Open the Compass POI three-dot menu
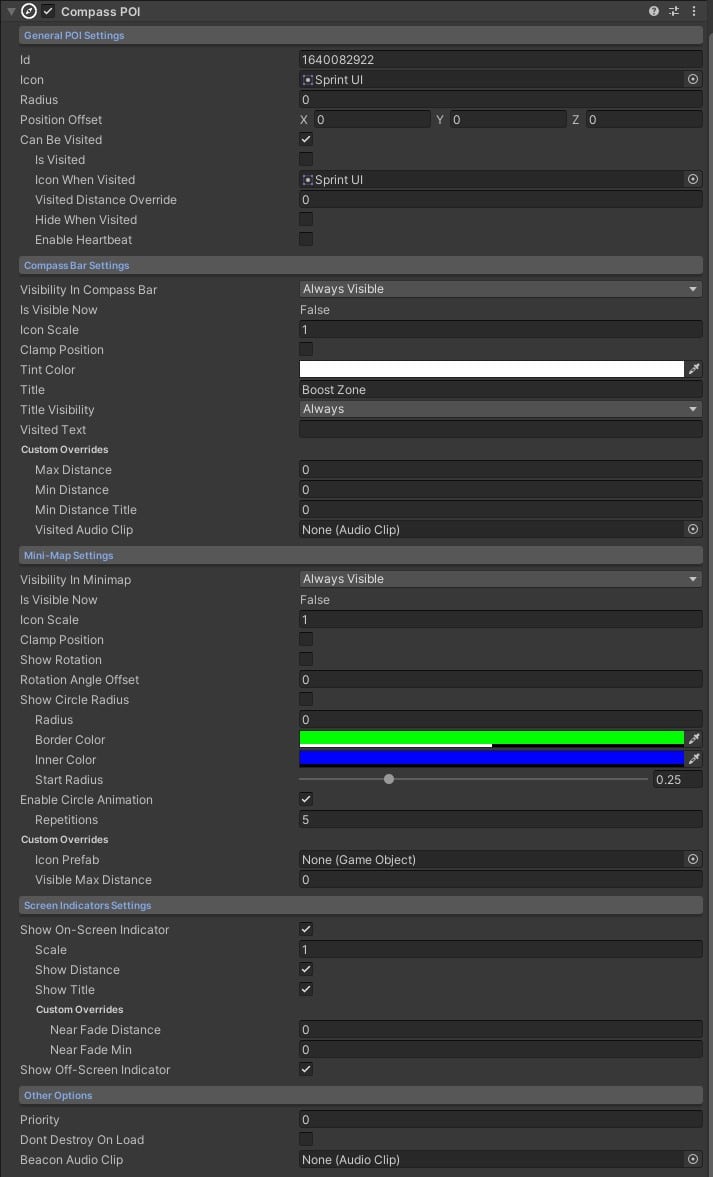The image size is (713, 1177). click(x=694, y=11)
